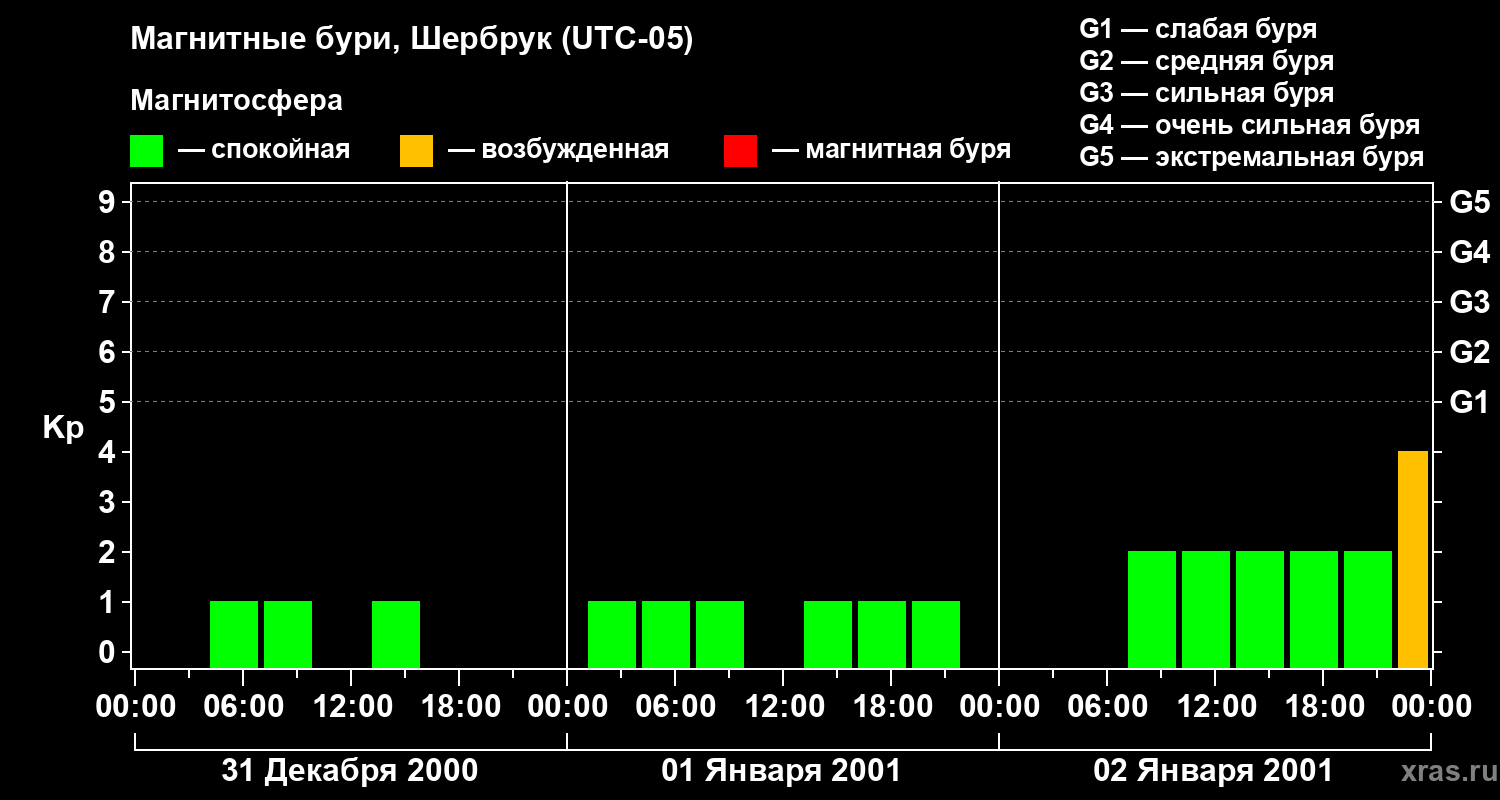Click the last Kp 2 green bar before the orange bar
1500x800 pixels.
coord(1368,609)
